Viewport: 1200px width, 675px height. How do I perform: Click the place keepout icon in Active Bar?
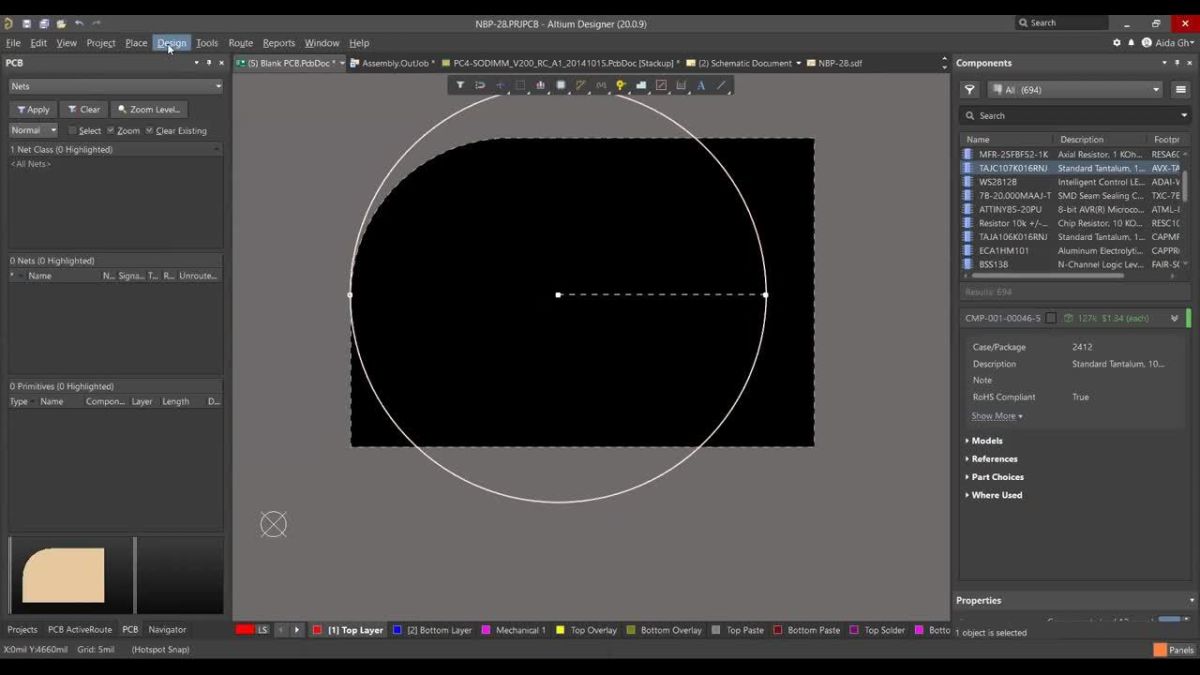pyautogui.click(x=661, y=85)
